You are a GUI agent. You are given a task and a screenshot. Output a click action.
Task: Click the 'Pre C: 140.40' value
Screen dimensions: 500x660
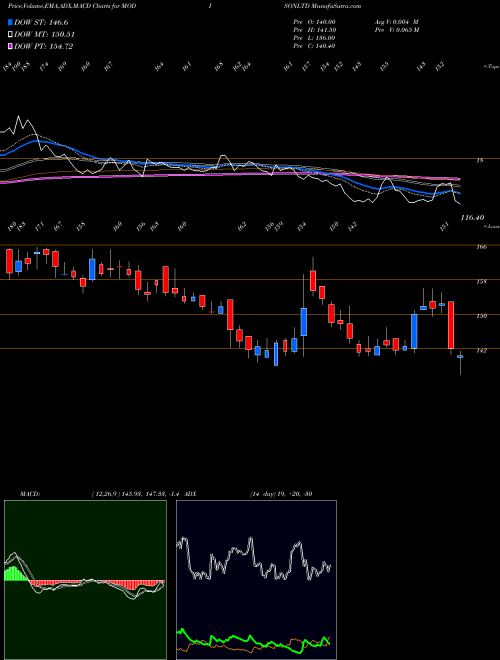point(314,46)
